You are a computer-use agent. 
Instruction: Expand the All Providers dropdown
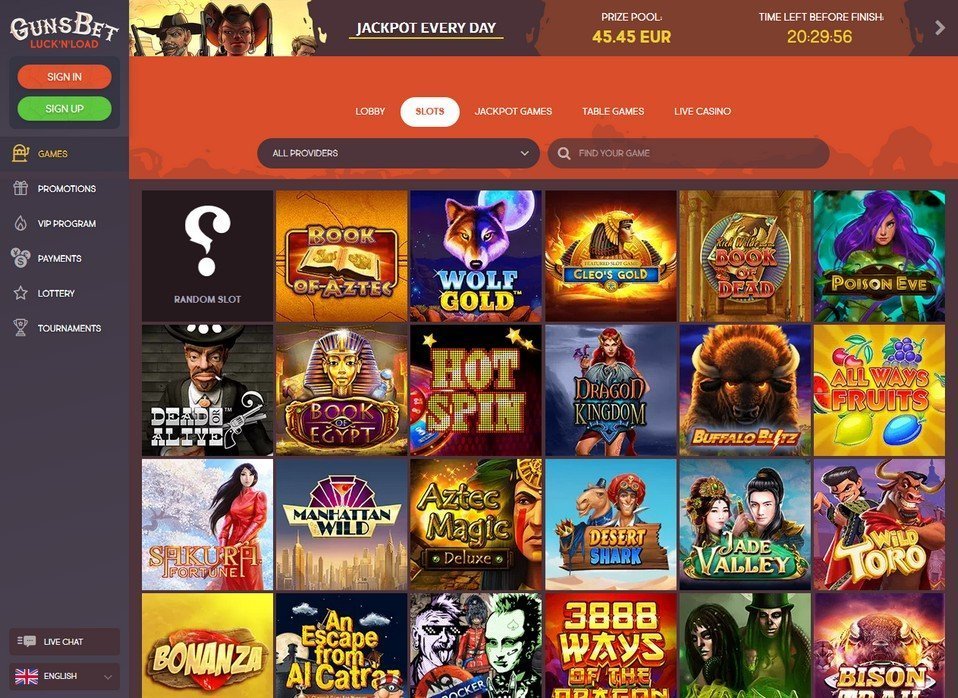[398, 153]
